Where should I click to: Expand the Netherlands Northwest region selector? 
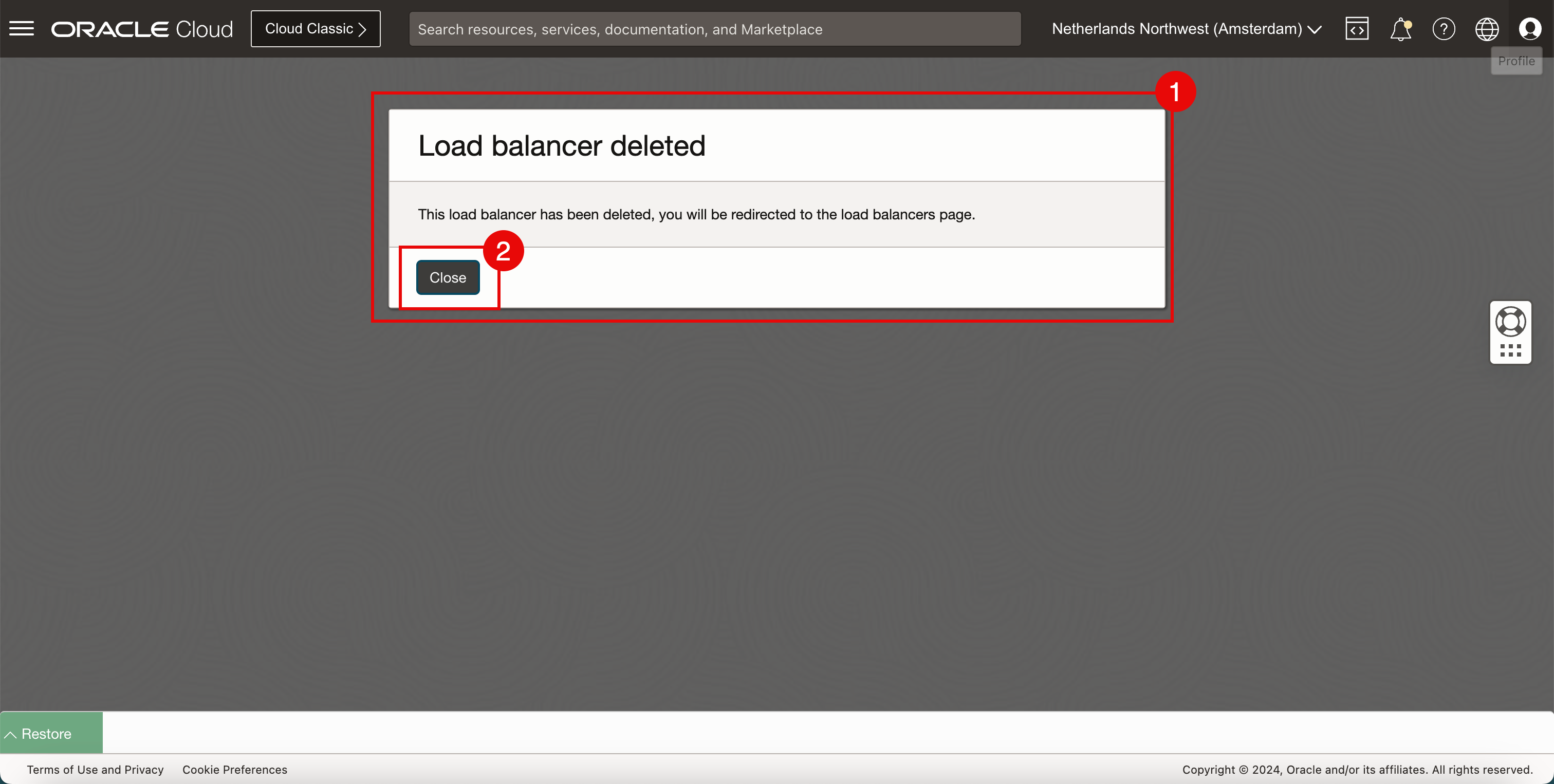tap(1186, 29)
